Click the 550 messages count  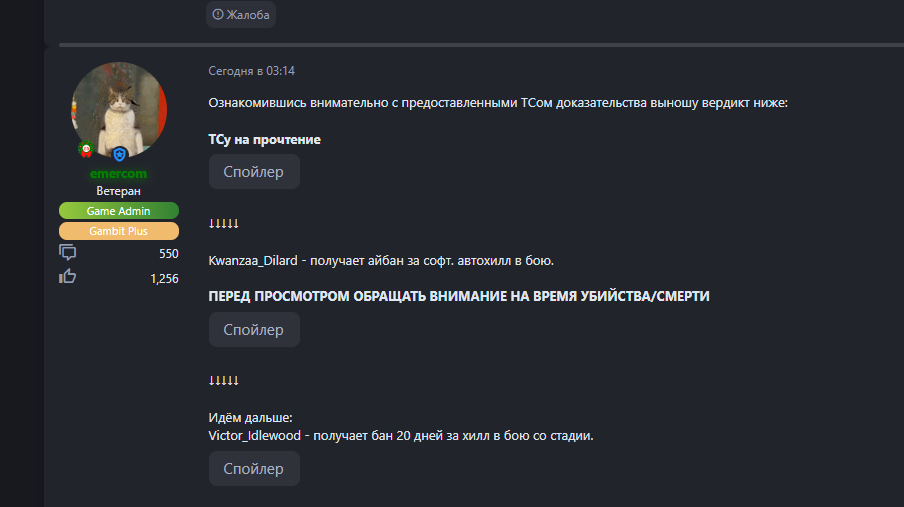click(x=168, y=254)
